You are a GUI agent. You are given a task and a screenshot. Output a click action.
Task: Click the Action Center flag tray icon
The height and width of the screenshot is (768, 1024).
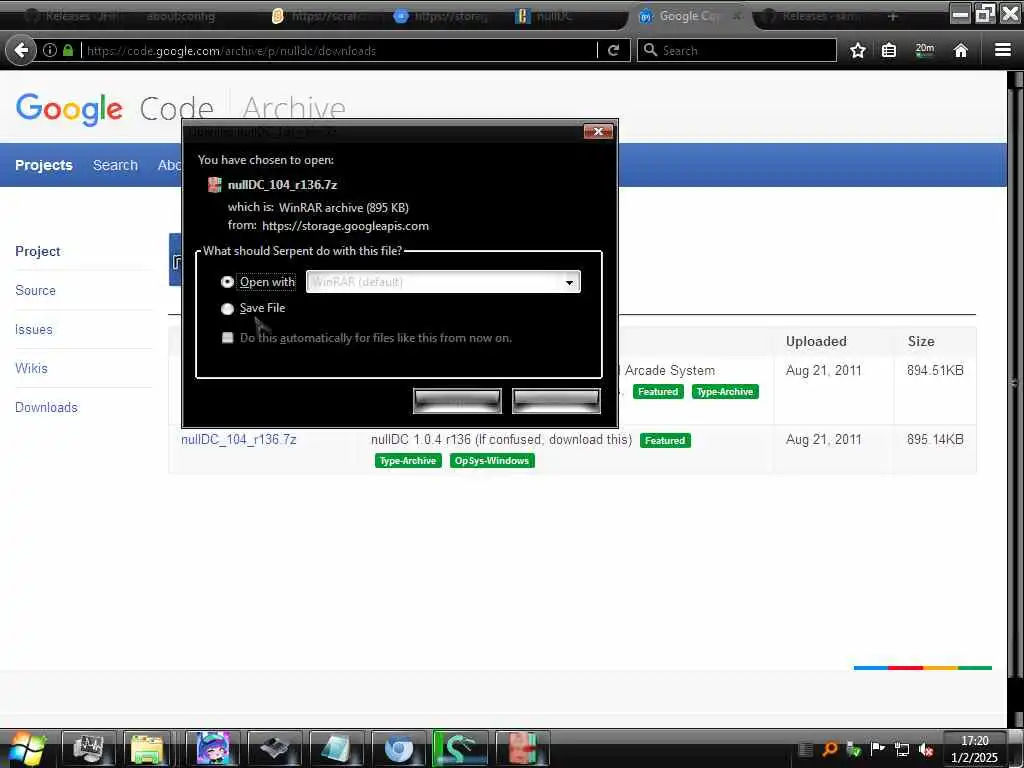click(x=877, y=749)
